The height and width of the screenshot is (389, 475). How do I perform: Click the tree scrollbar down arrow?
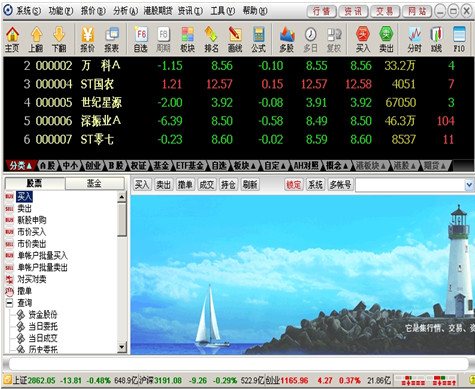pos(122,348)
